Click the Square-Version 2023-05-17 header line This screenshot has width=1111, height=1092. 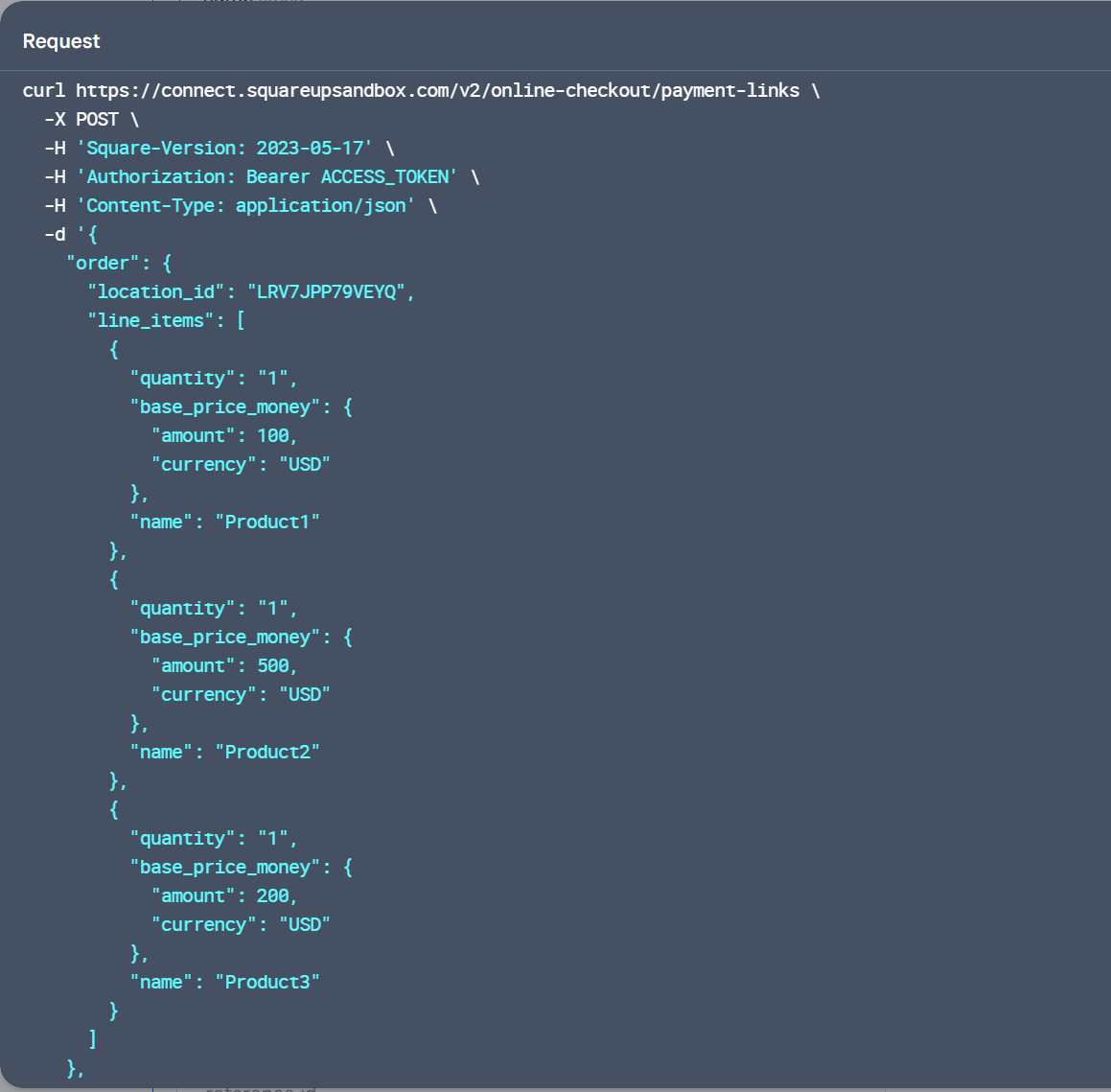pyautogui.click(x=224, y=148)
